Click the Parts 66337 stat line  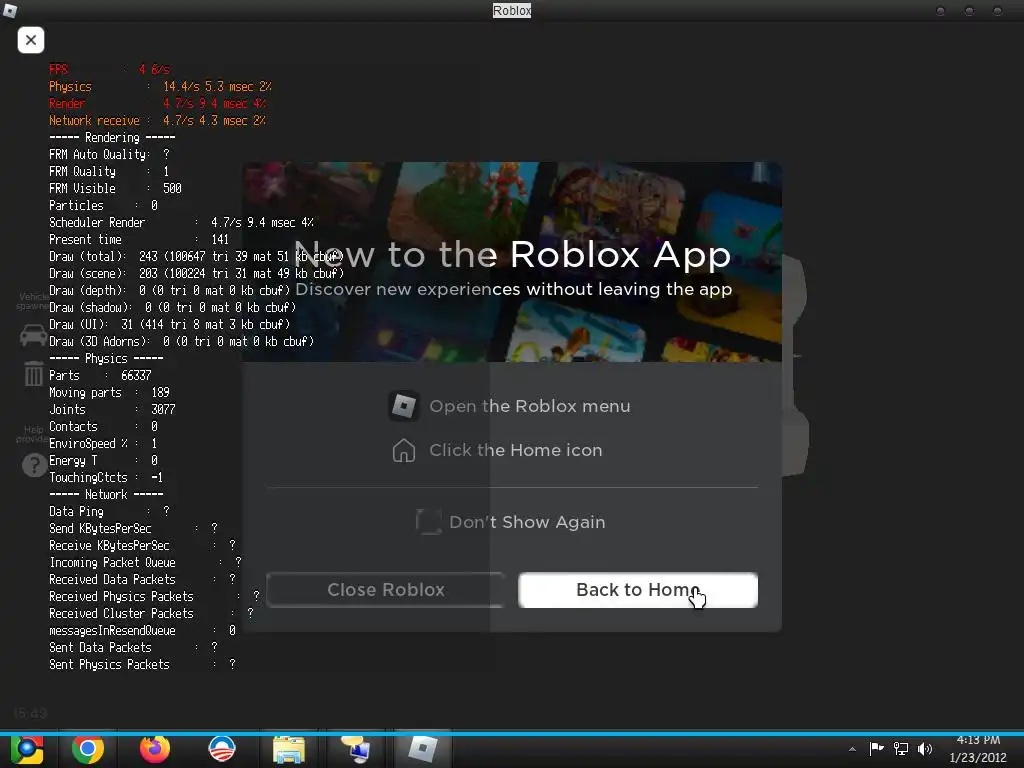(x=100, y=375)
